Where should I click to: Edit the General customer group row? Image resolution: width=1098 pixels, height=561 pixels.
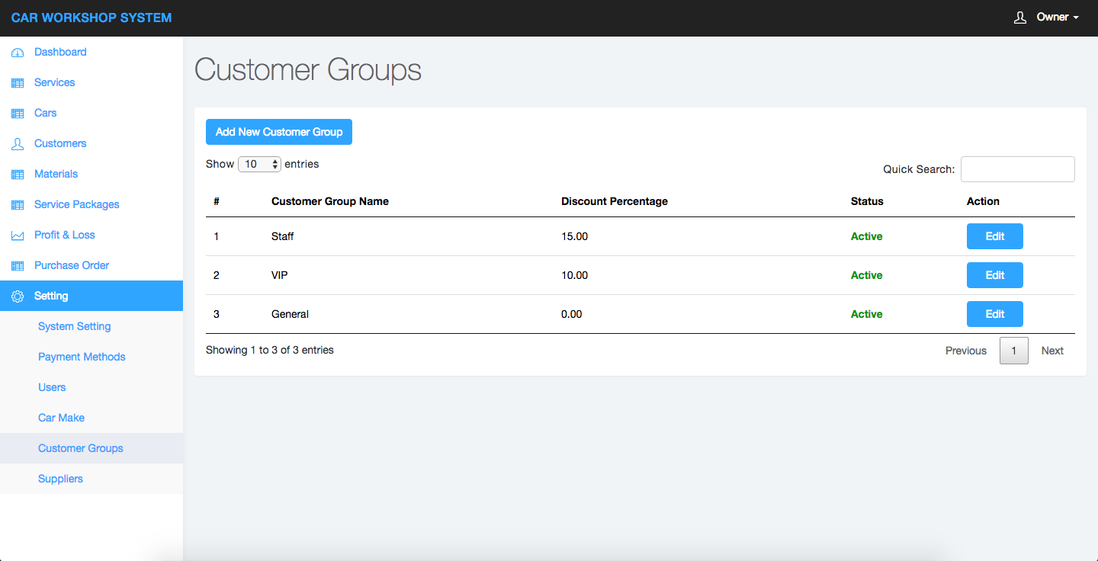coord(994,314)
